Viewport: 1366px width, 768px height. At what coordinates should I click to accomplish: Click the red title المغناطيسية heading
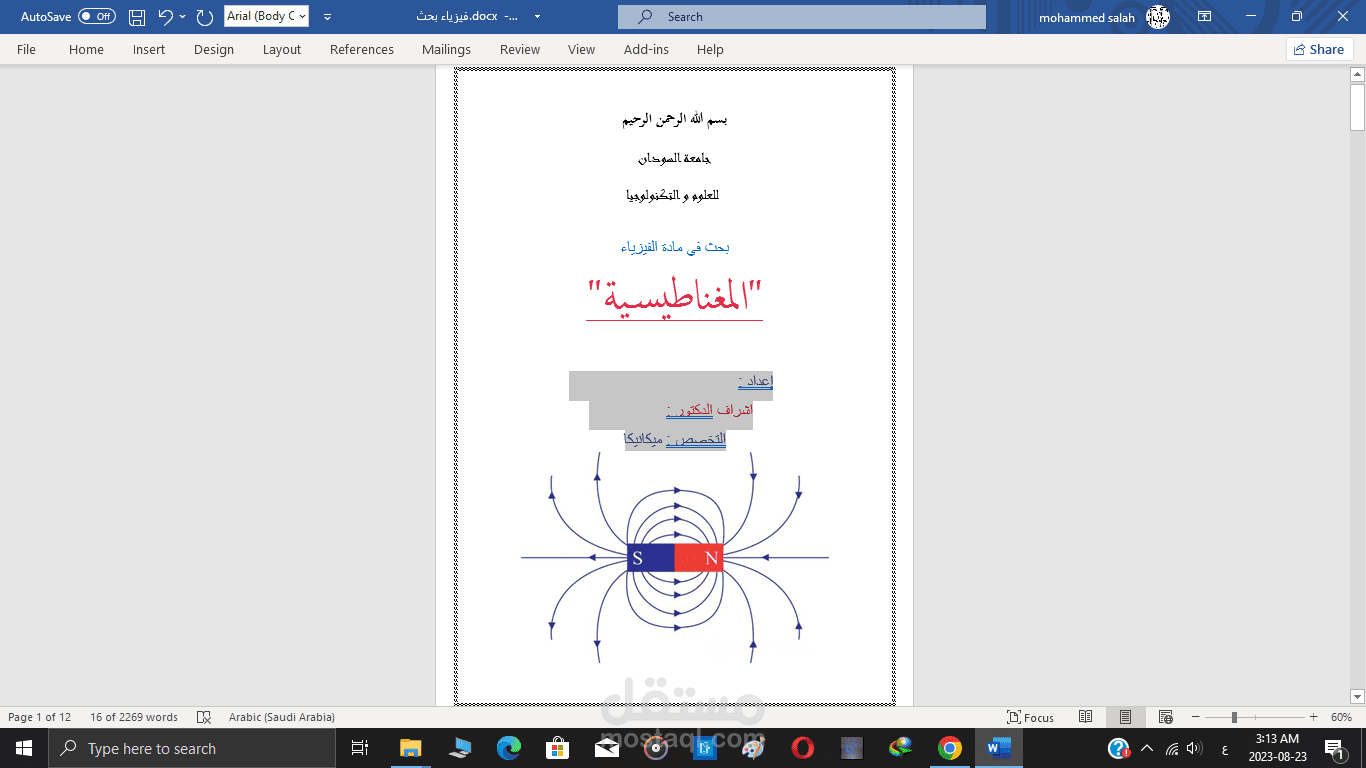point(674,296)
